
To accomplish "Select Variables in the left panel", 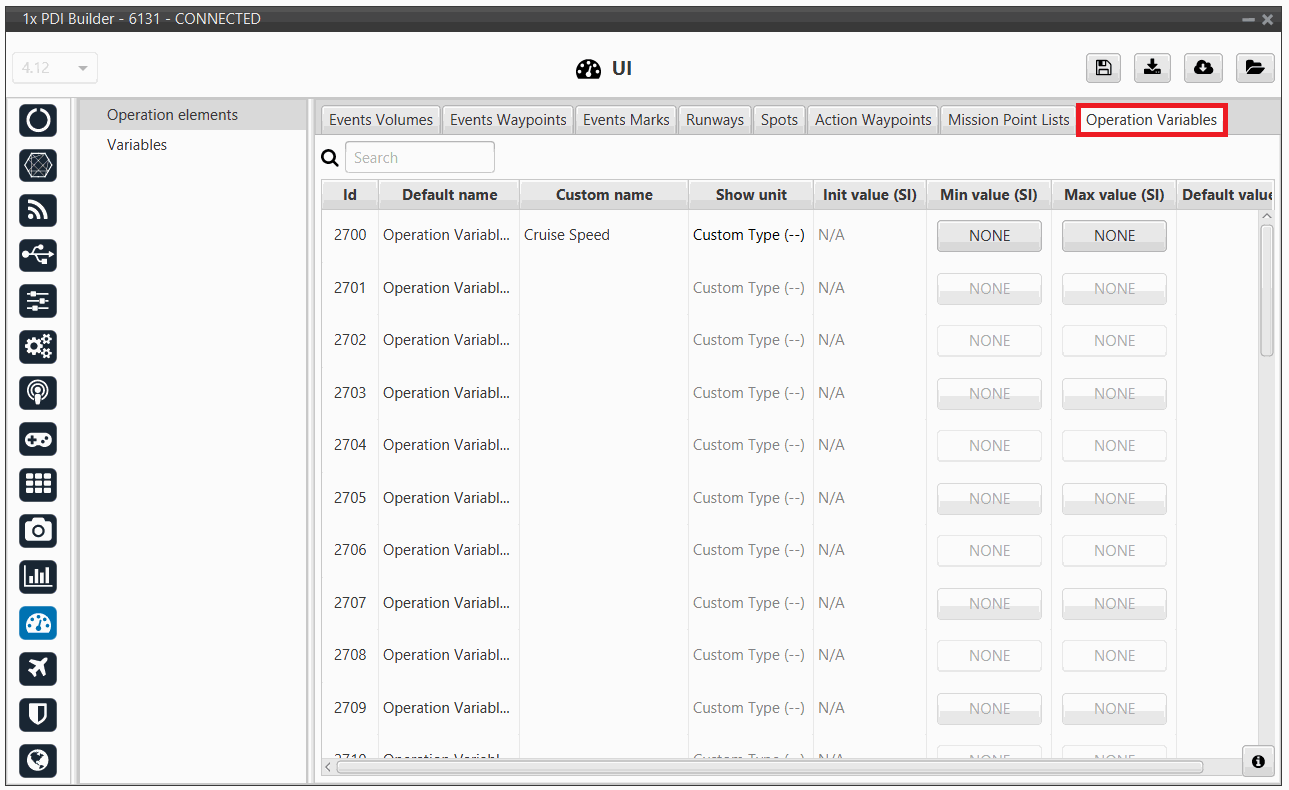I will (137, 145).
